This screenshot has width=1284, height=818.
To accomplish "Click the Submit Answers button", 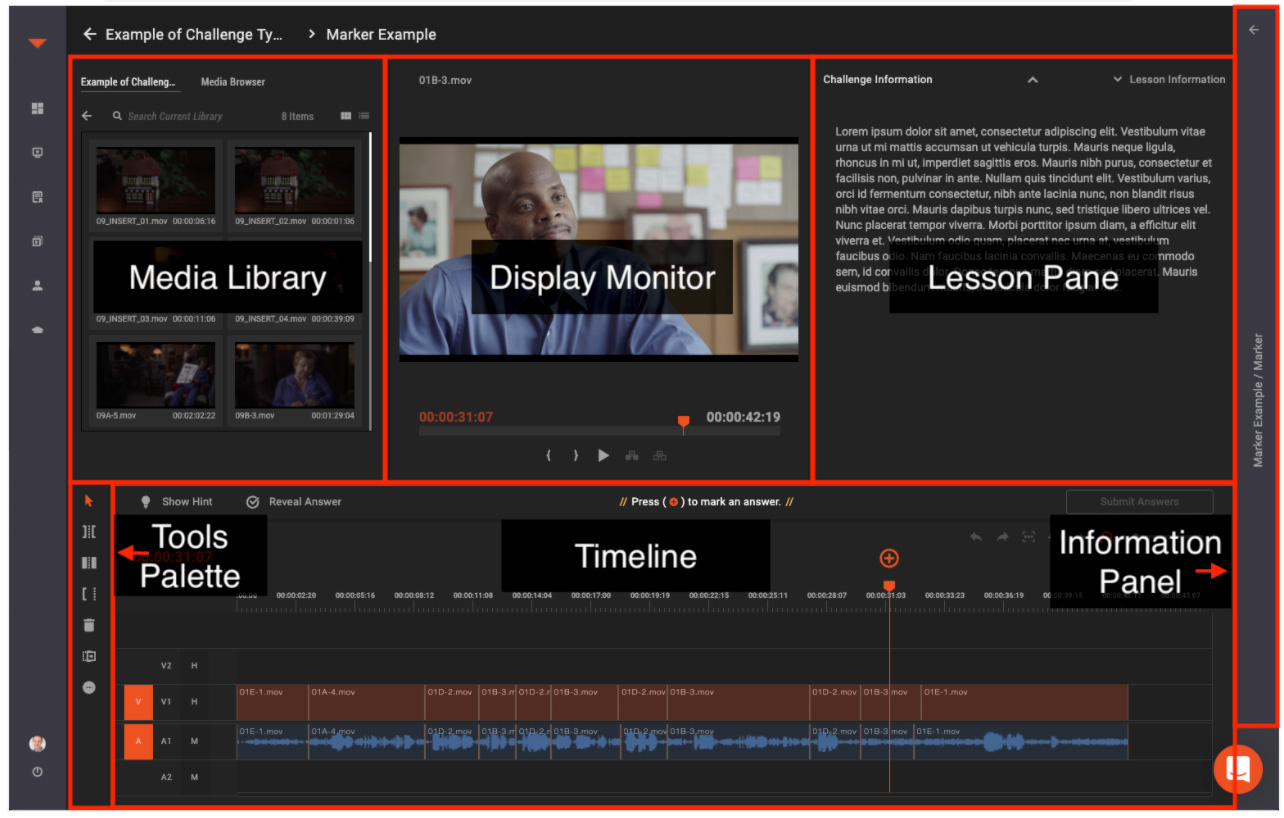I will (x=1139, y=502).
